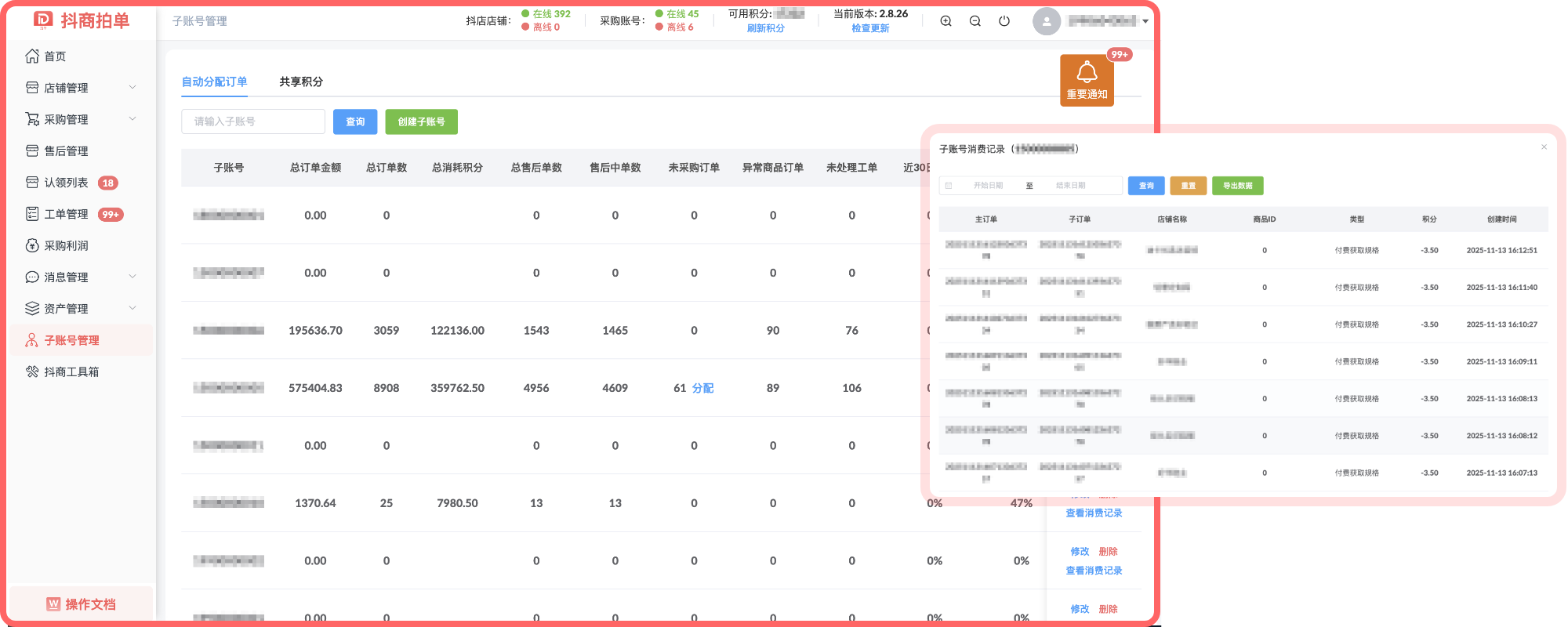Close the consumption records popup
This screenshot has height=627, width=1568.
coord(1544,147)
